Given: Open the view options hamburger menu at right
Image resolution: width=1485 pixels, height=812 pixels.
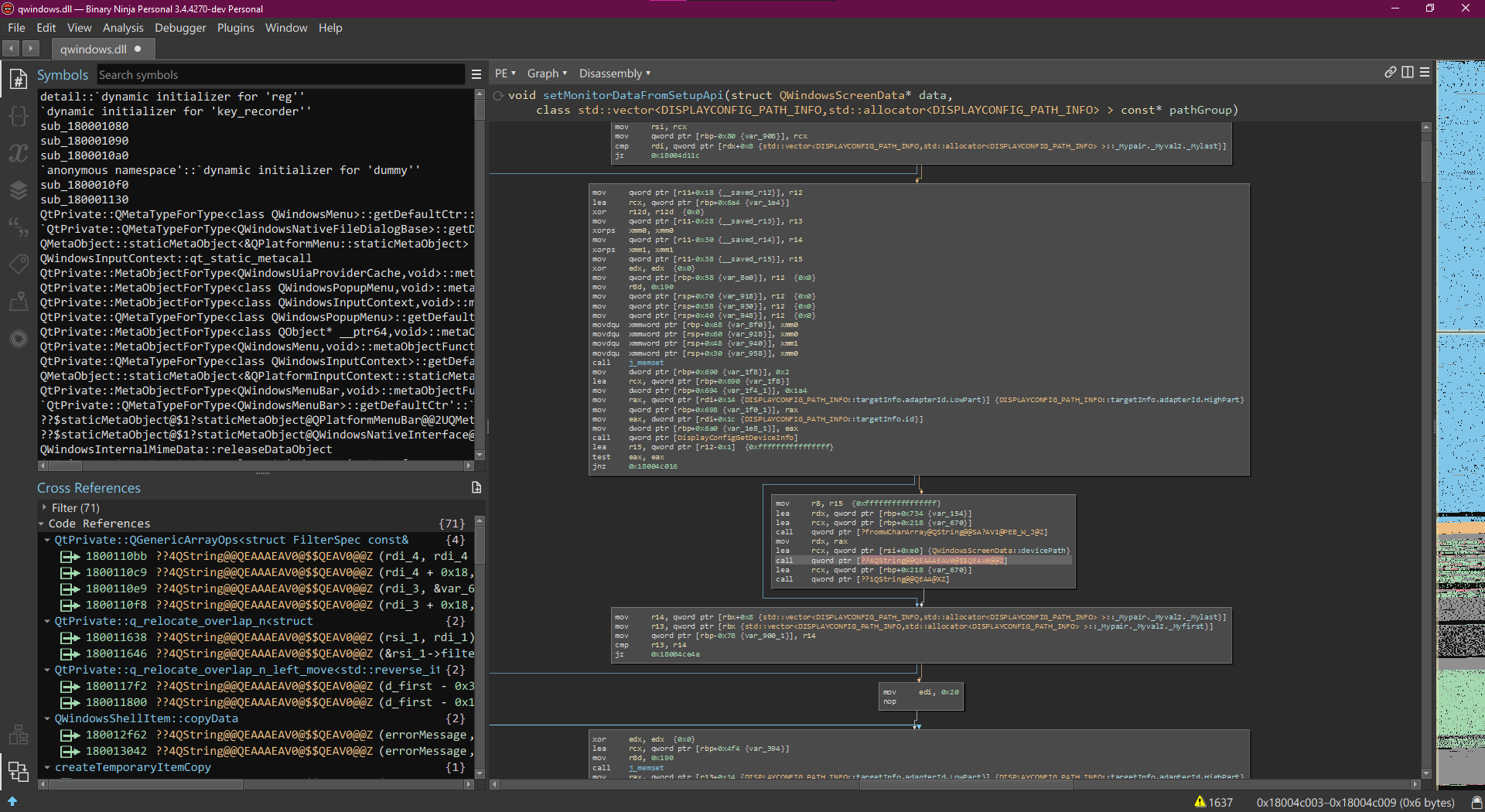Looking at the screenshot, I should pyautogui.click(x=1425, y=73).
